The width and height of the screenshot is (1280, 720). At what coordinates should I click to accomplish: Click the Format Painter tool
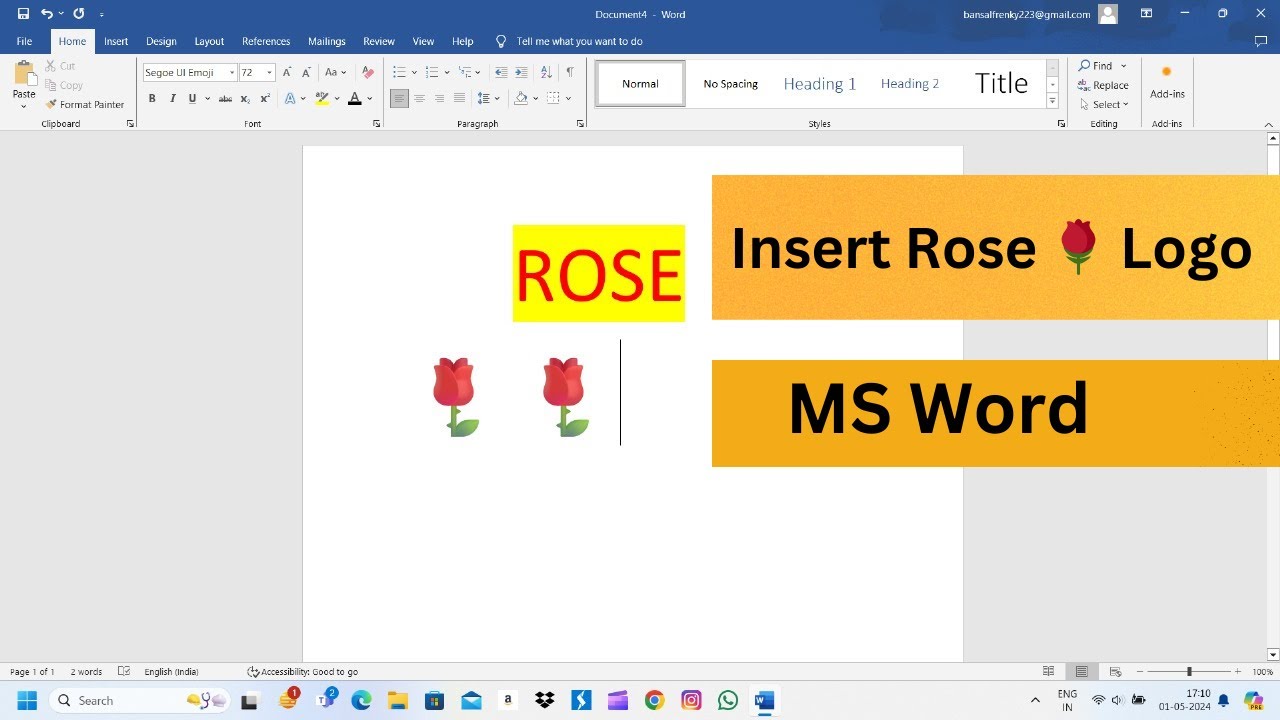pyautogui.click(x=85, y=104)
